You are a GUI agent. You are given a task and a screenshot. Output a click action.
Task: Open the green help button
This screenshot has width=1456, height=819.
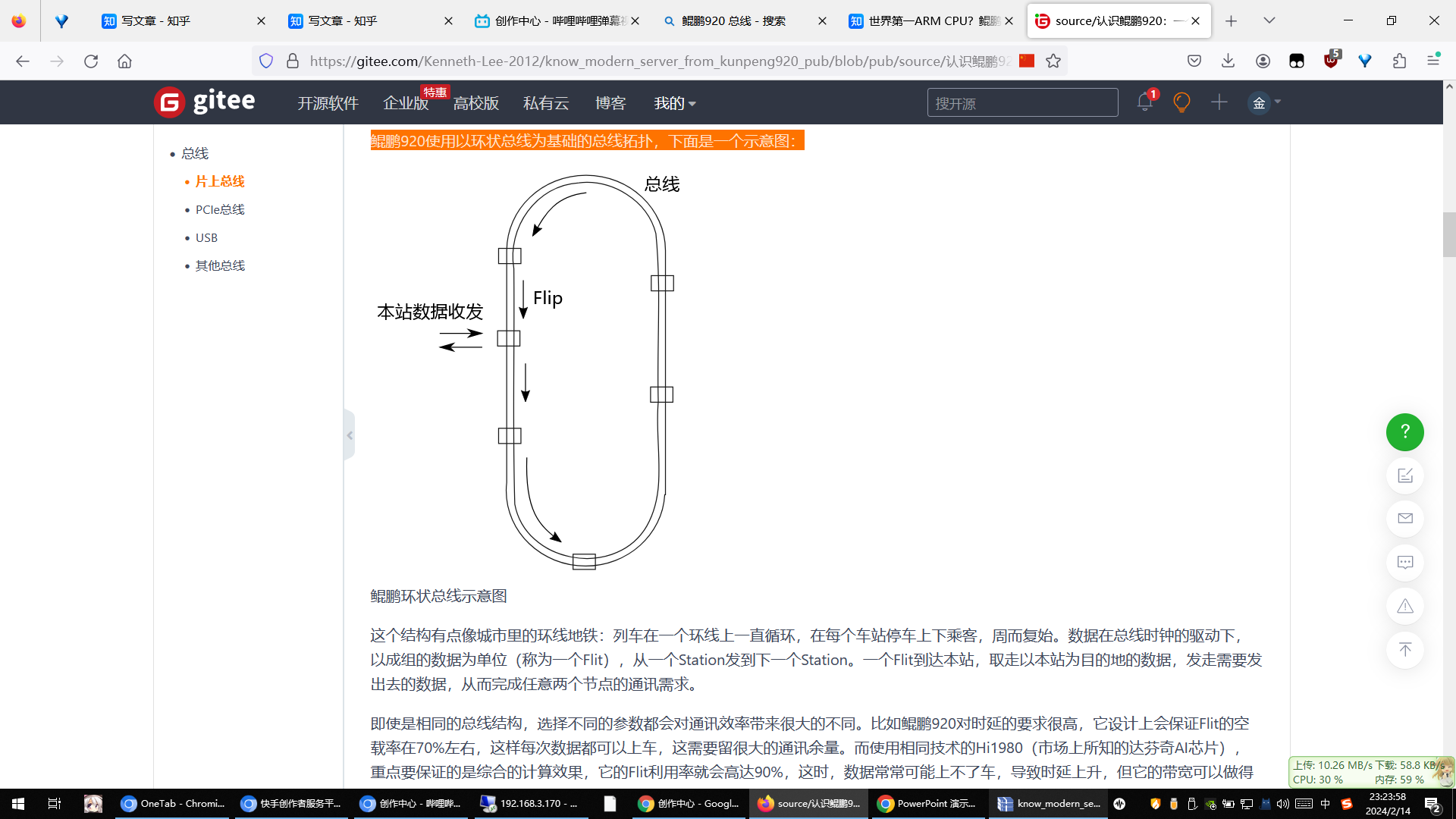1404,431
